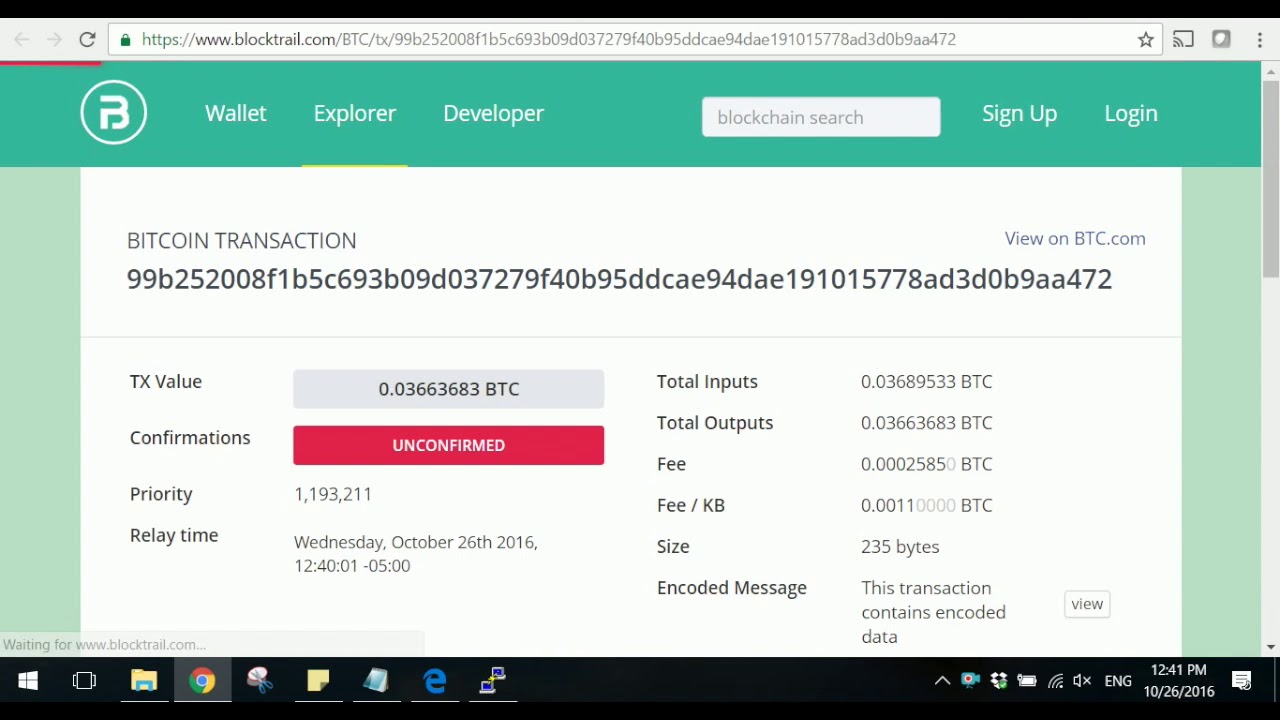Click the muted volume tray icon
This screenshot has width=1280, height=720.
click(1082, 681)
